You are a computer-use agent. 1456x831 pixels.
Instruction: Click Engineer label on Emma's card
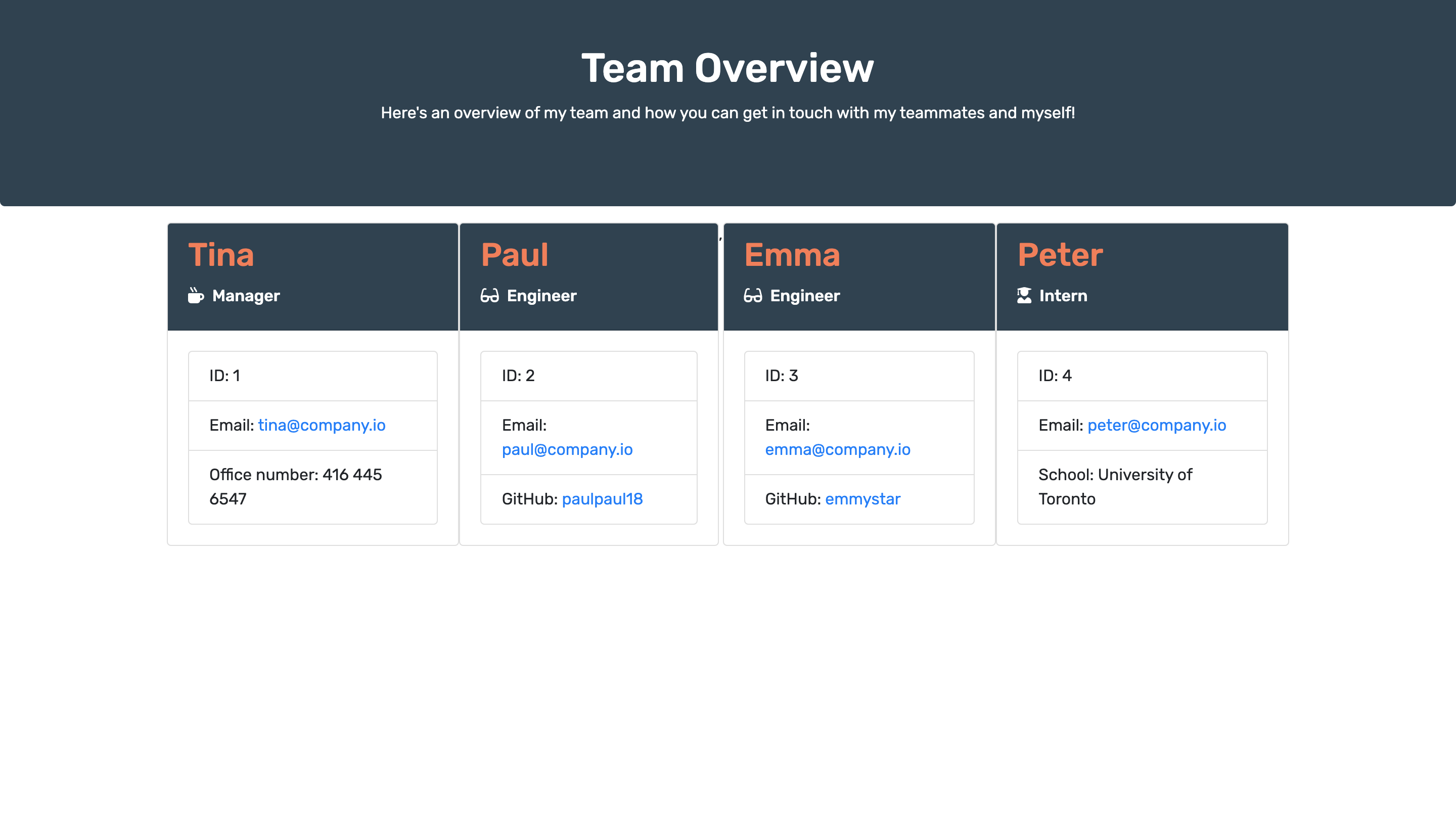805,296
